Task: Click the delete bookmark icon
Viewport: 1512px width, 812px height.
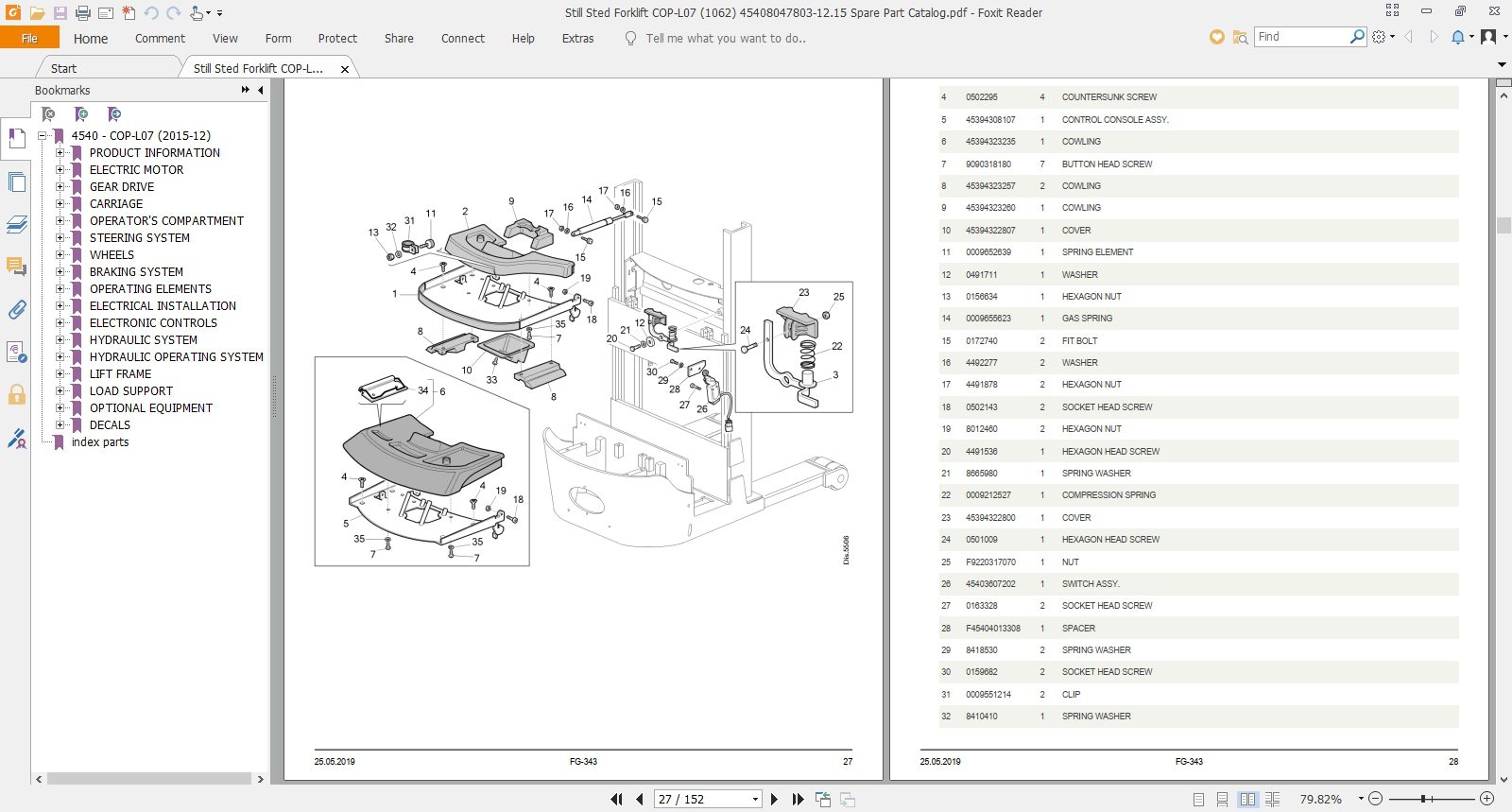Action: pyautogui.click(x=48, y=114)
